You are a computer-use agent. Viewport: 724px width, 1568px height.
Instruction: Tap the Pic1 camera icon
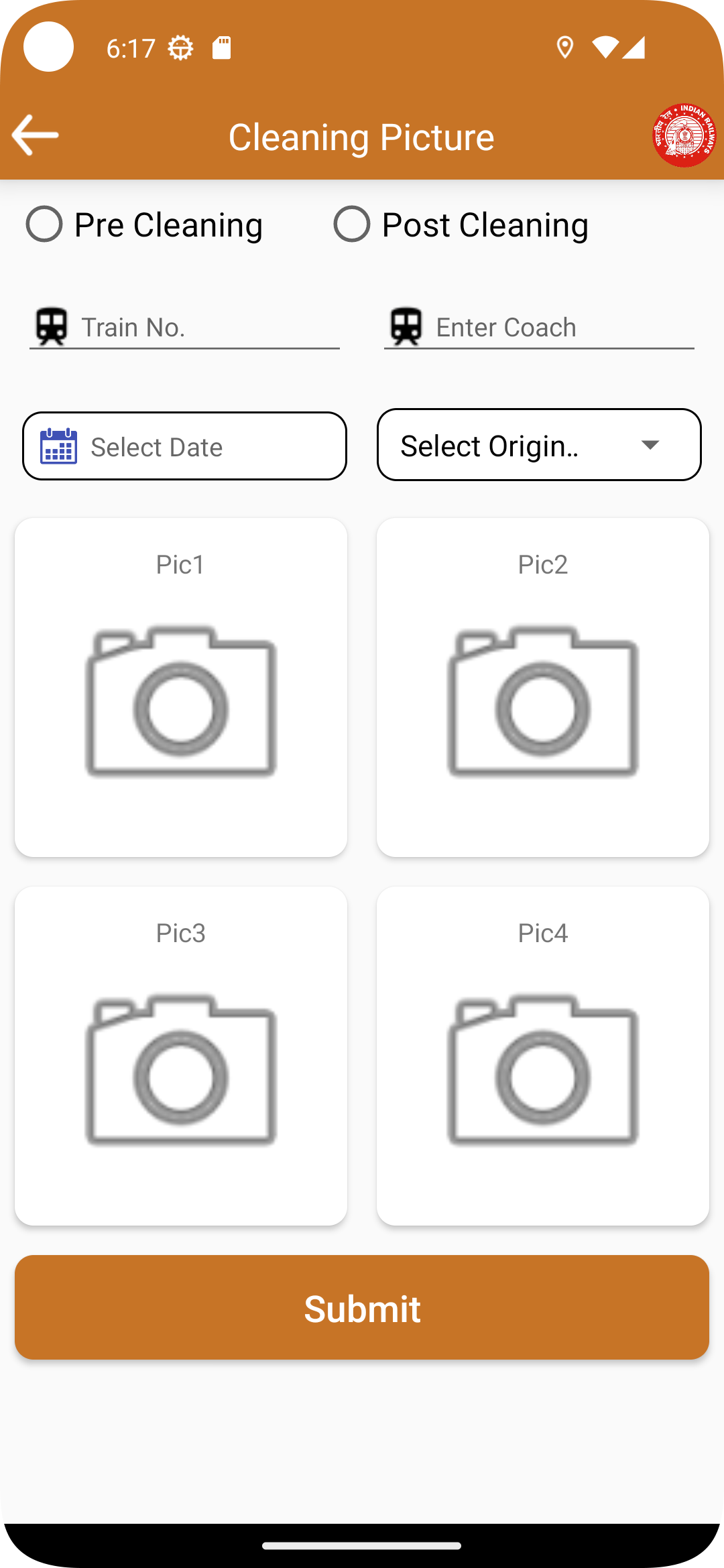181,702
